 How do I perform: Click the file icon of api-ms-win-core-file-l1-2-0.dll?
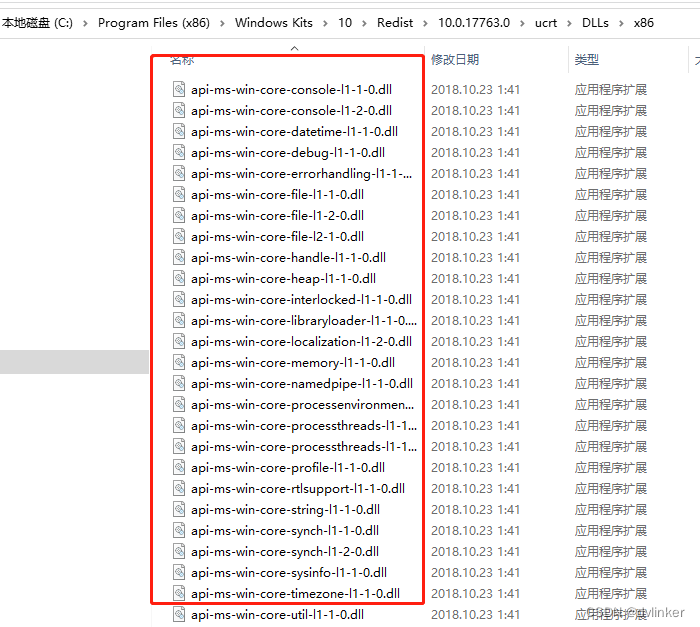(179, 215)
